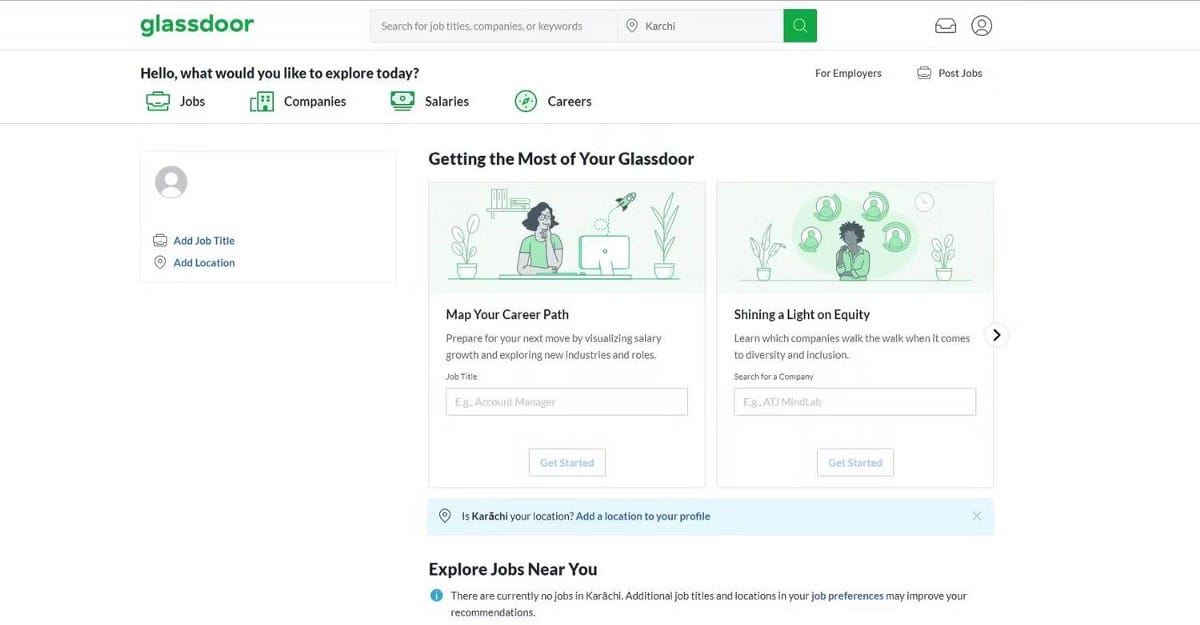Click the Salaries money icon
The image size is (1200, 625).
tap(401, 100)
